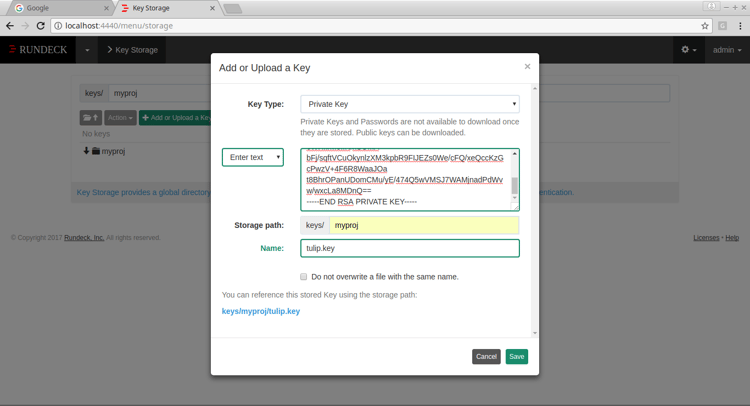Click the dialog scrollbar down arrow
This screenshot has width=750, height=406.
(x=535, y=333)
